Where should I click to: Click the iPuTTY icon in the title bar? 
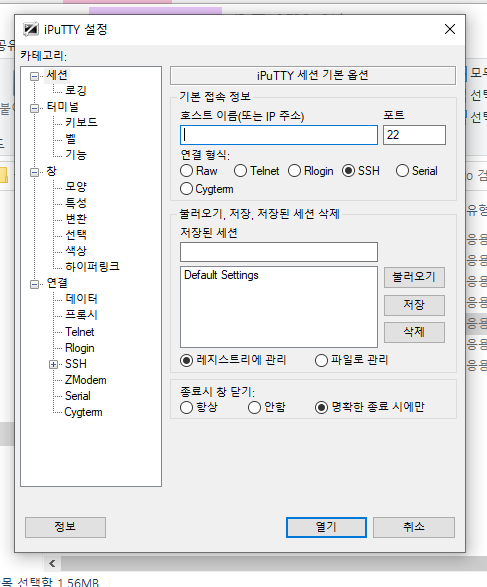[x=31, y=29]
